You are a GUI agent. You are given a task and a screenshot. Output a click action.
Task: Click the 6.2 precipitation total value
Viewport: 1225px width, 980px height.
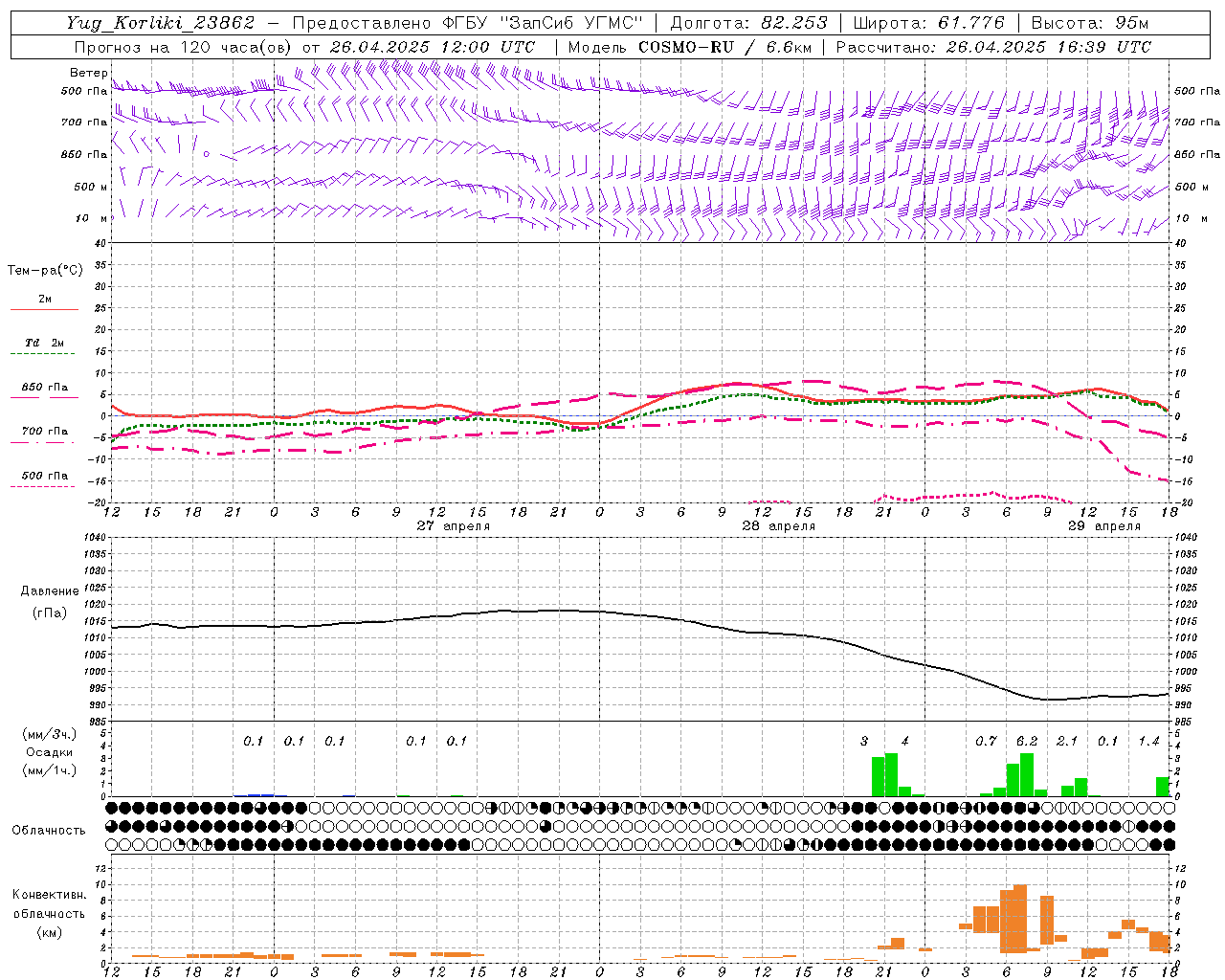coord(1027,741)
